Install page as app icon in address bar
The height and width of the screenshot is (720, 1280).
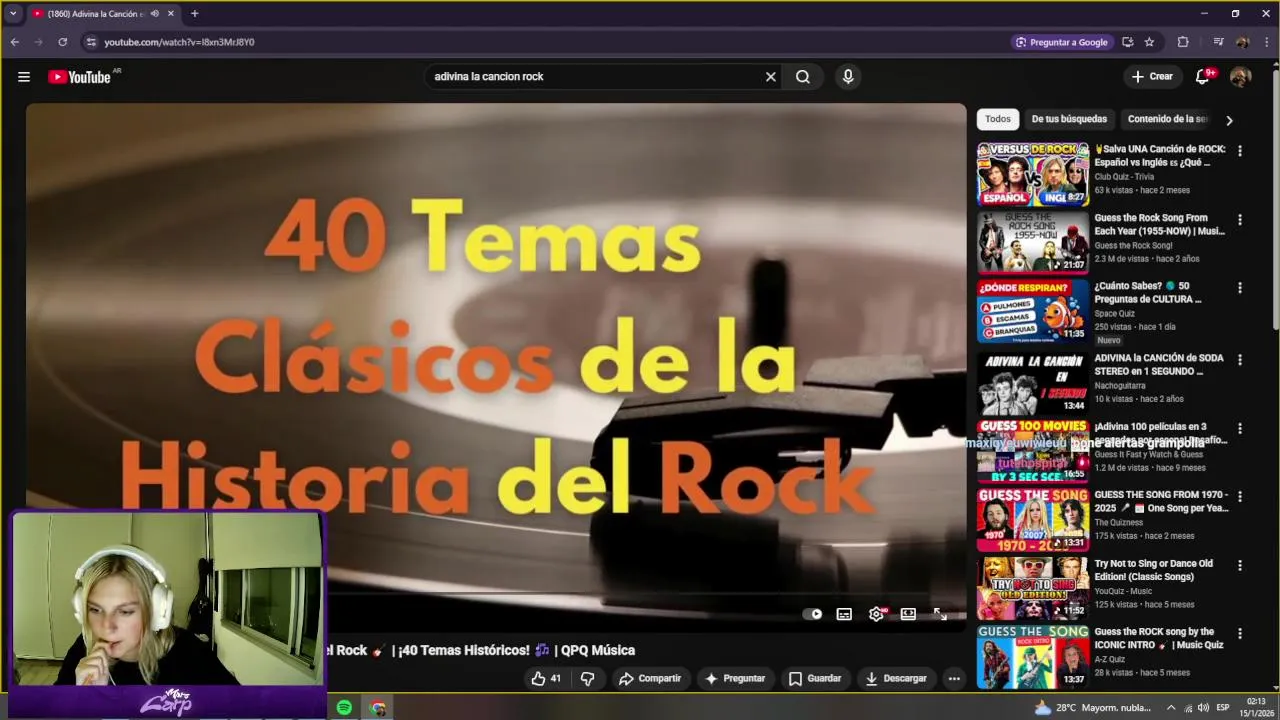pos(1127,42)
